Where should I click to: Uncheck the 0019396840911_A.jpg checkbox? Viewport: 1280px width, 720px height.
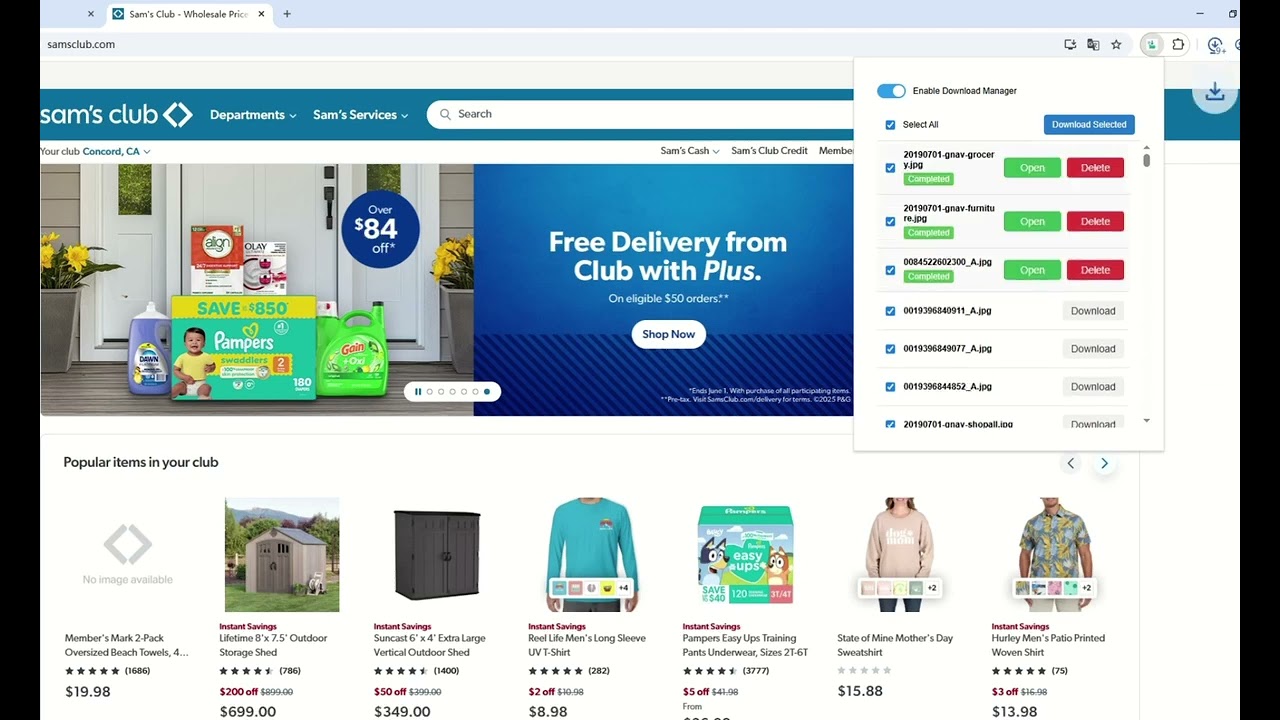click(x=890, y=311)
